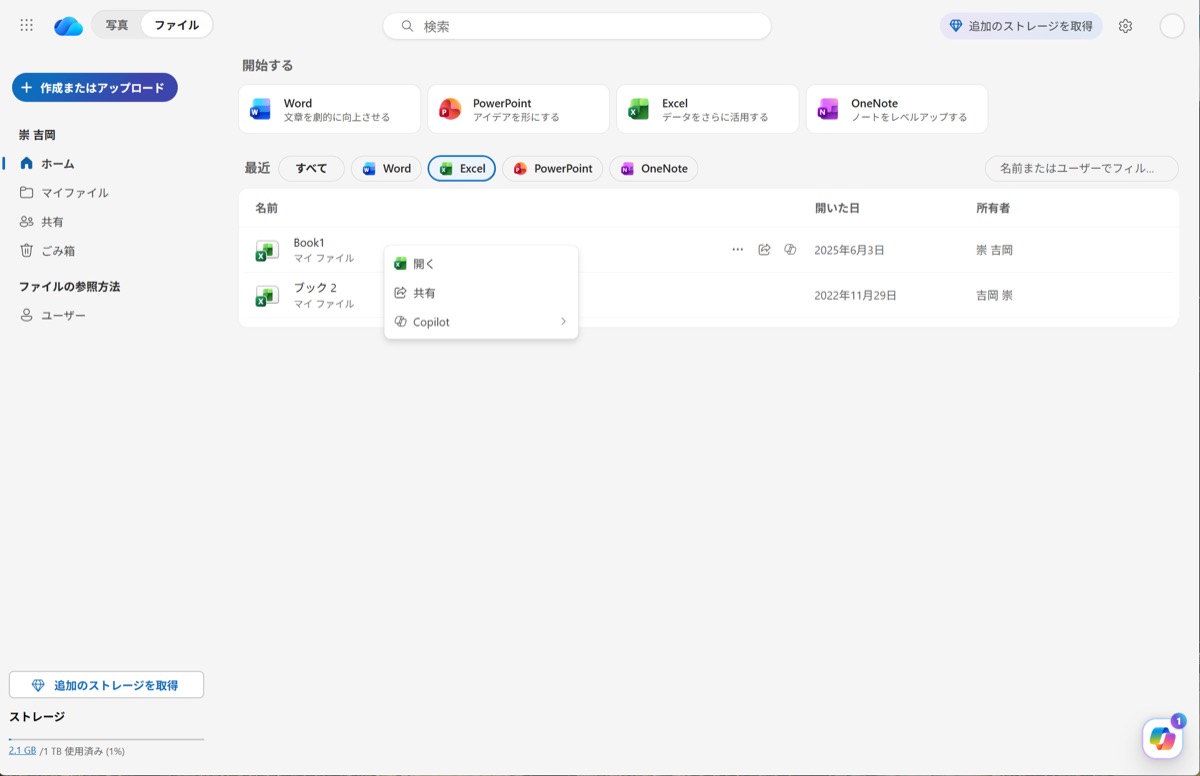The width and height of the screenshot is (1200, 776).
Task: Click the OneDrive cloud logo
Action: tap(68, 26)
